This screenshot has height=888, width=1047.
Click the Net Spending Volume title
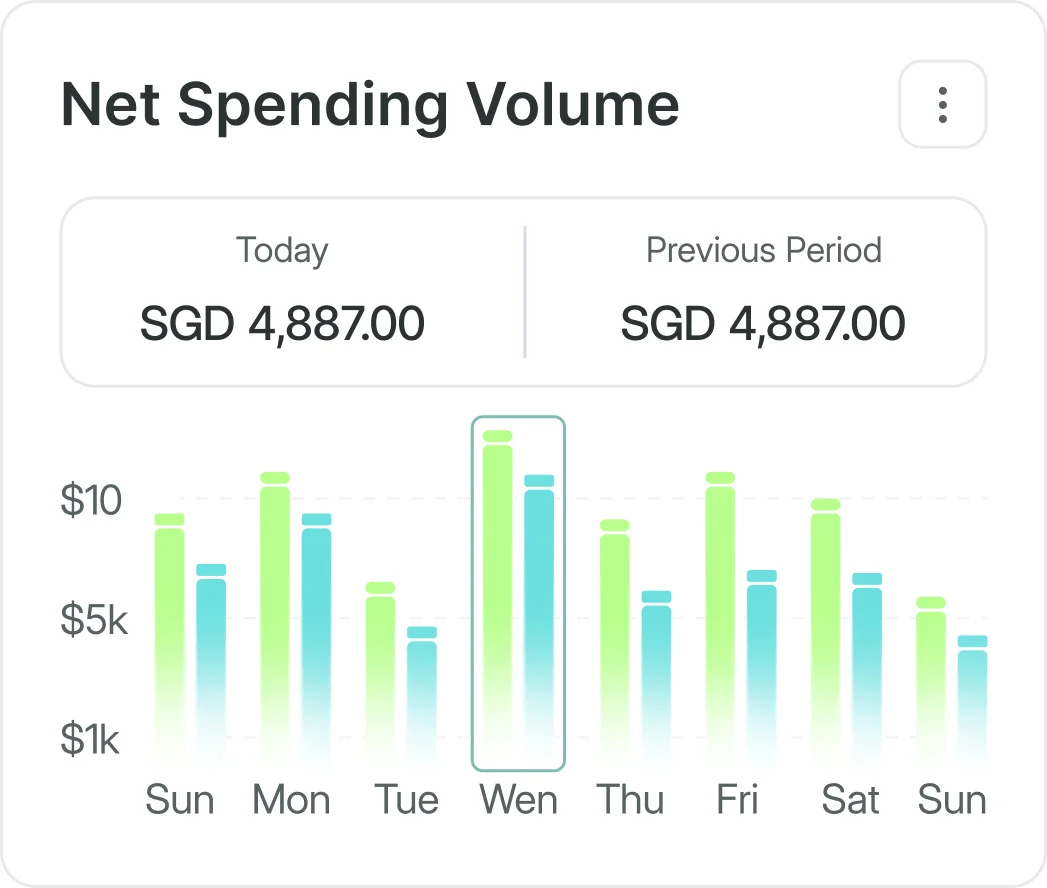[370, 104]
